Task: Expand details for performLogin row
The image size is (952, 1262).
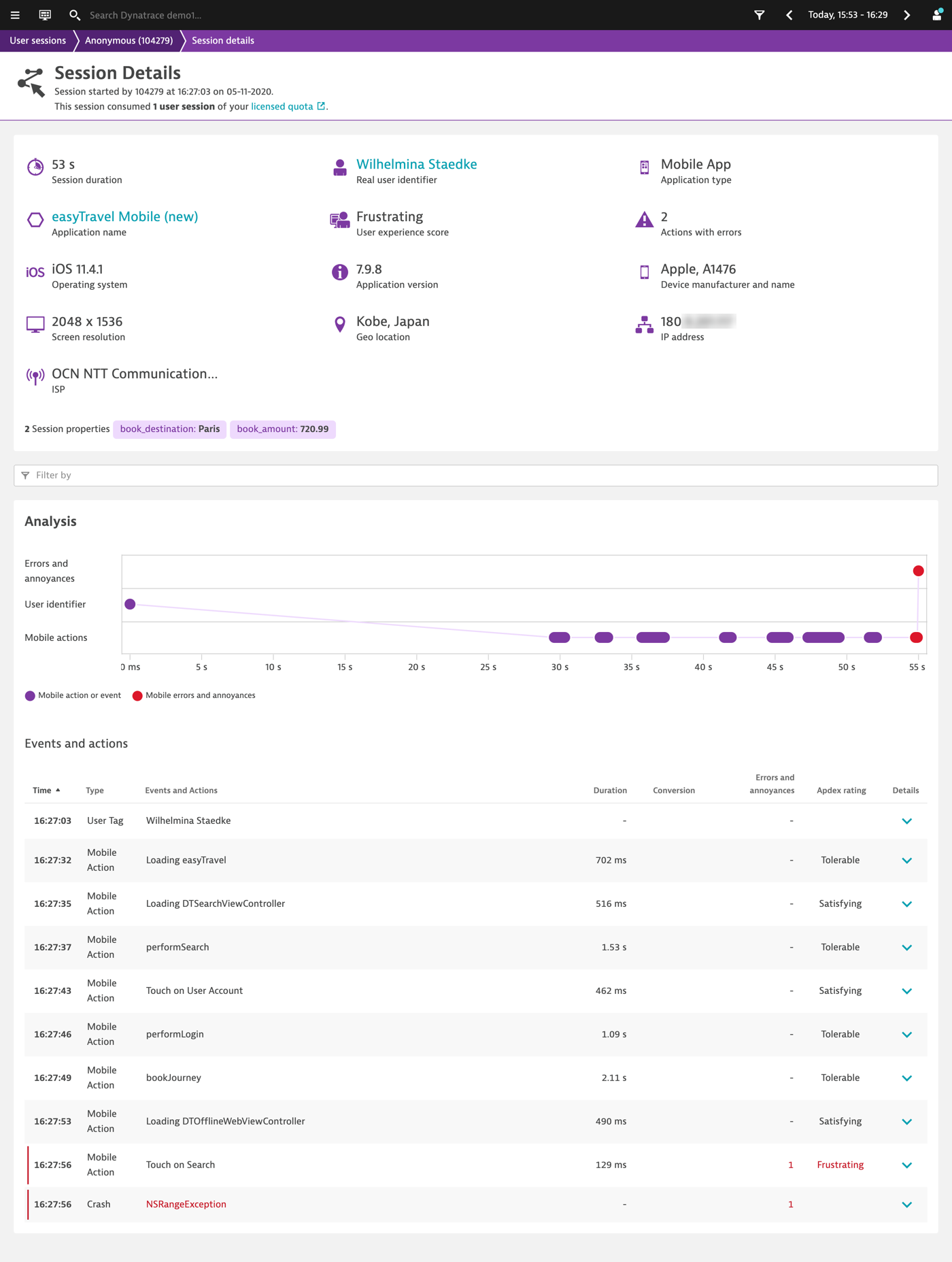Action: coord(906,1035)
